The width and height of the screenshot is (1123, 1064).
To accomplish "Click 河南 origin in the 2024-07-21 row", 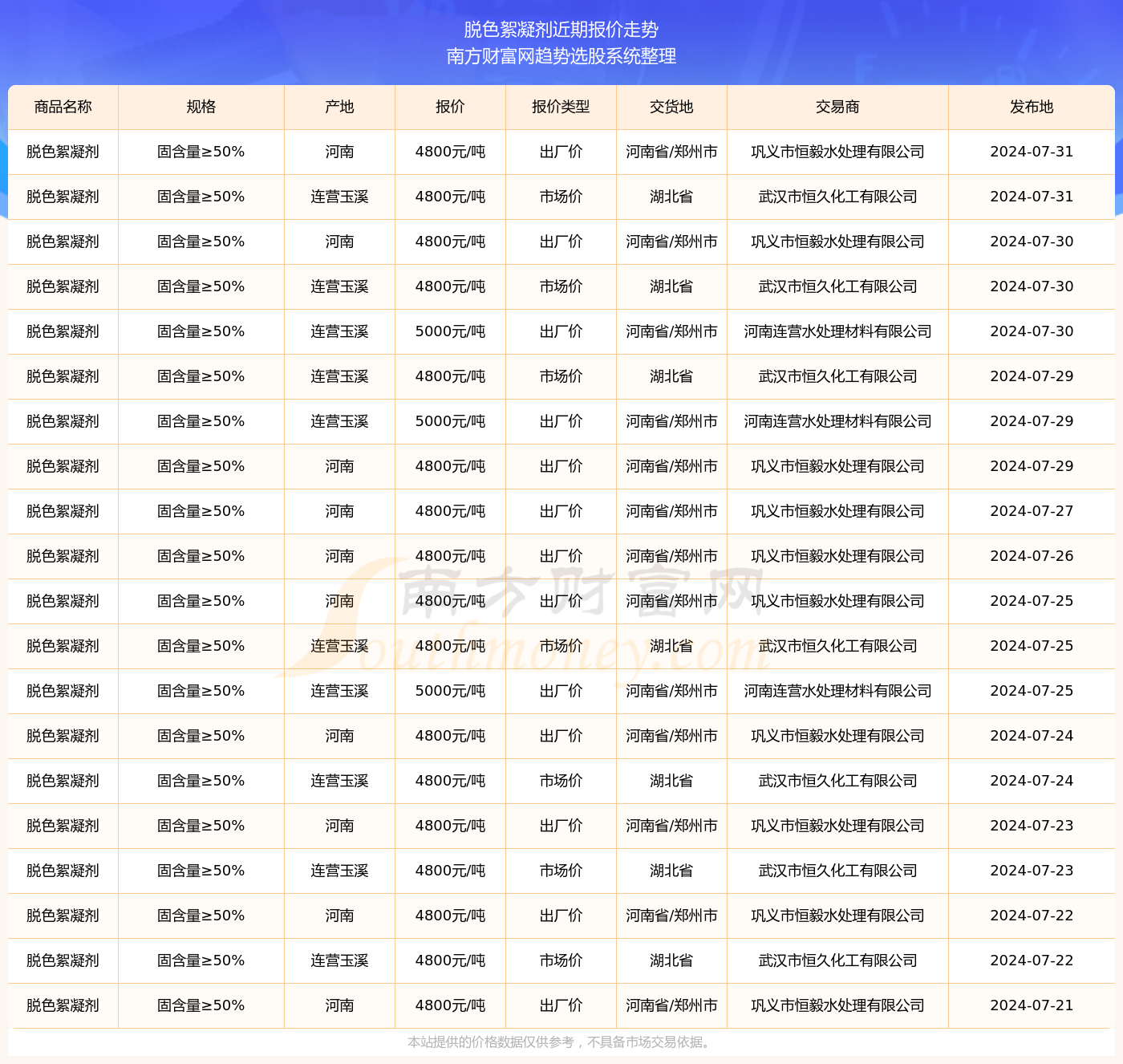I will 340,1005.
